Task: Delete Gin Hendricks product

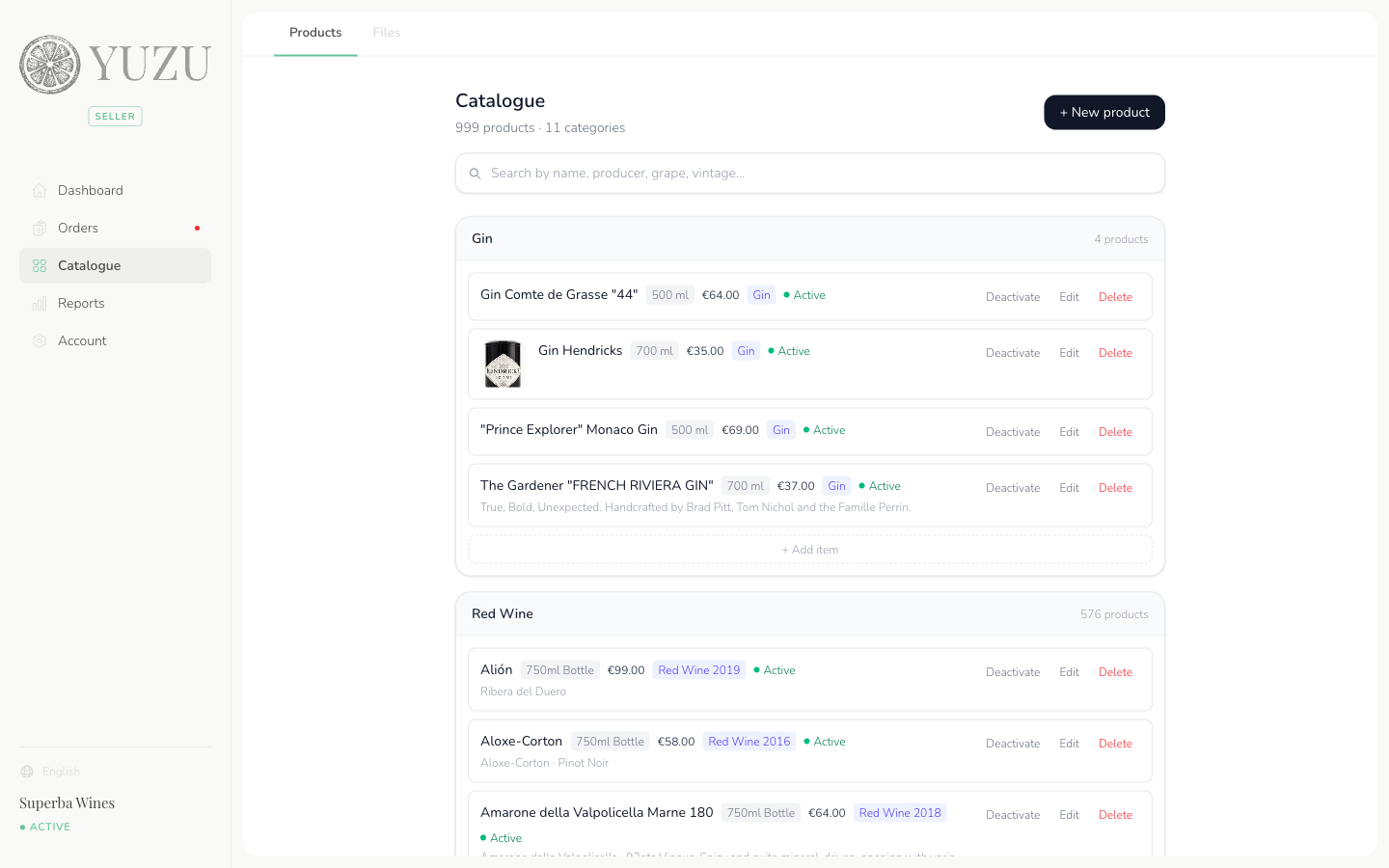Action: [1115, 353]
